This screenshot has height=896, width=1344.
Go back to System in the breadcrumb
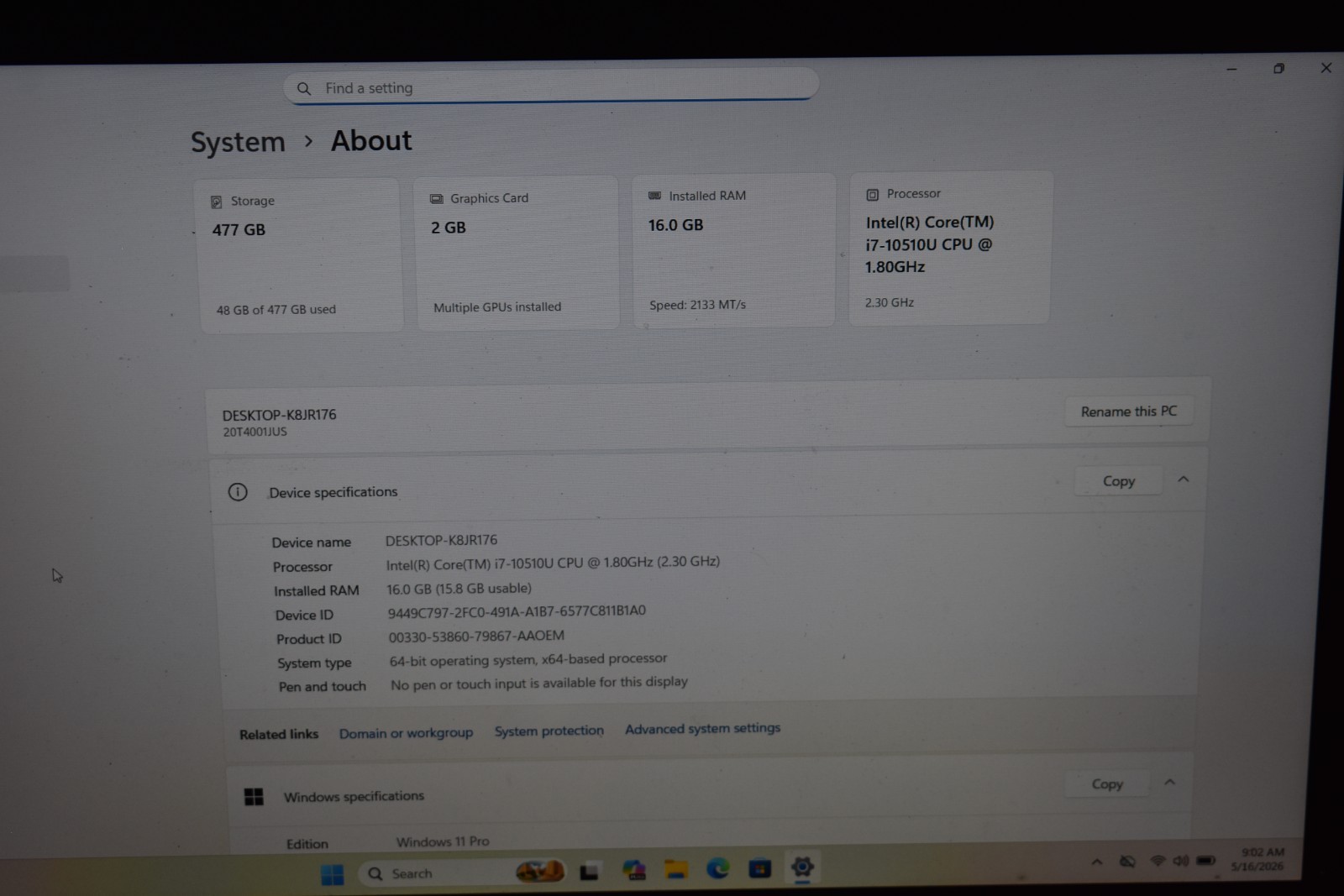click(238, 142)
